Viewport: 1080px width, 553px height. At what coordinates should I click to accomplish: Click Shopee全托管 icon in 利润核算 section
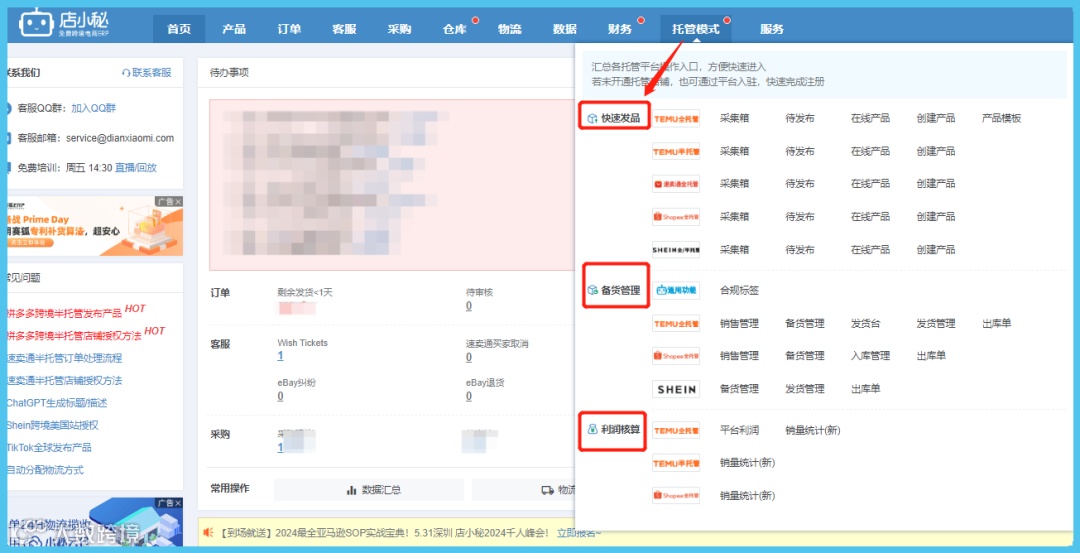coord(676,495)
